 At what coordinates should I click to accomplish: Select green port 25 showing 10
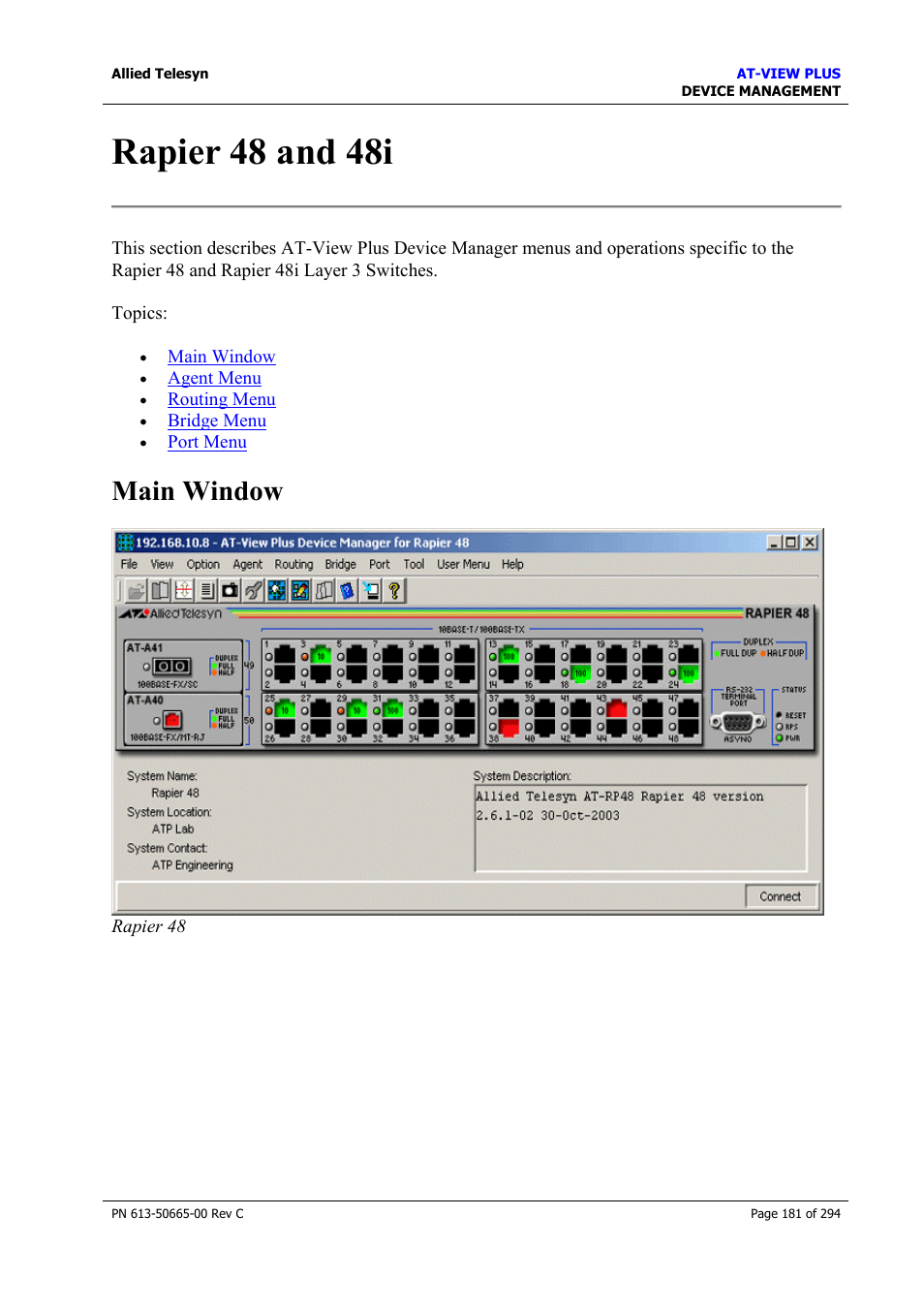(x=285, y=710)
